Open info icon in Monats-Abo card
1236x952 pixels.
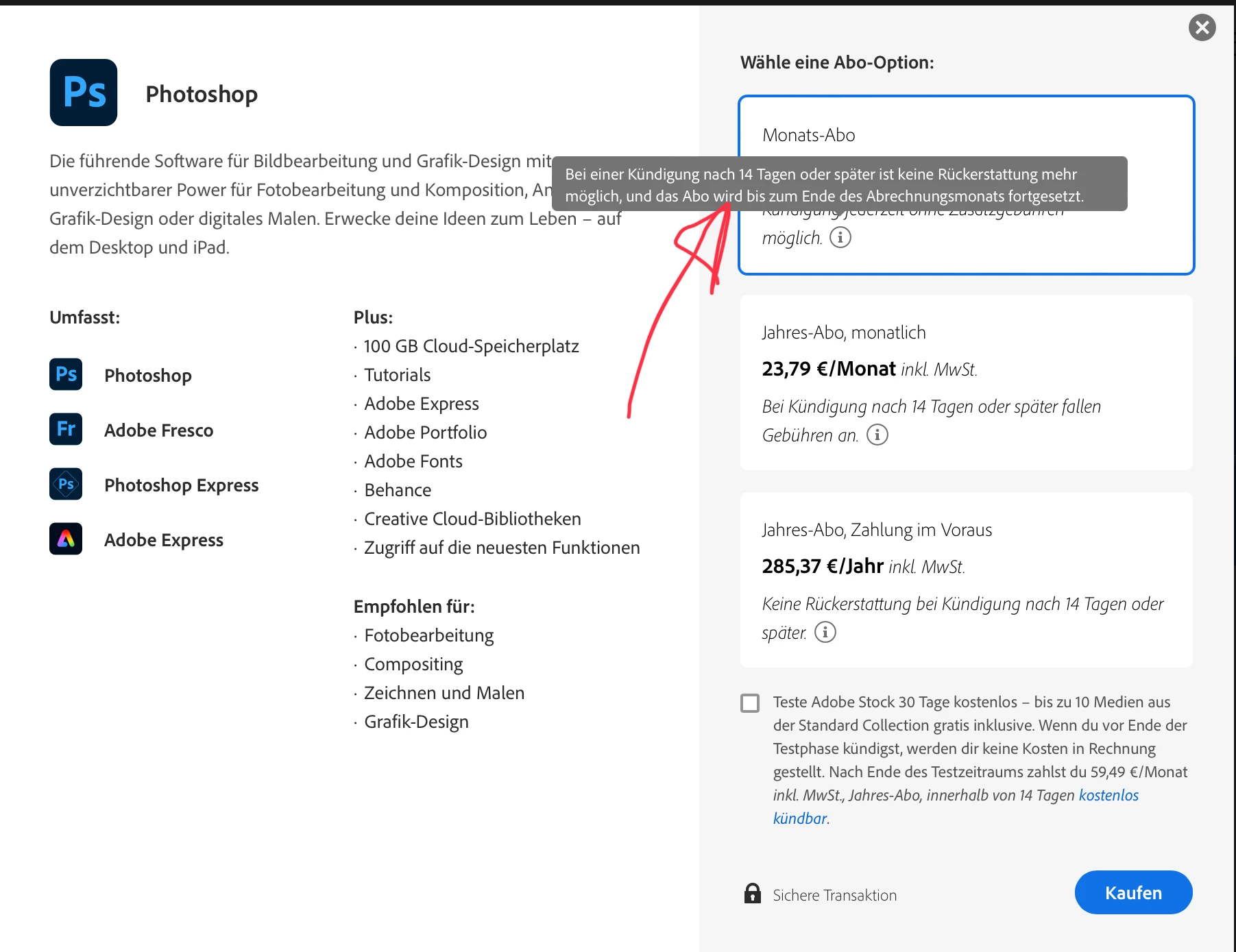coord(840,237)
